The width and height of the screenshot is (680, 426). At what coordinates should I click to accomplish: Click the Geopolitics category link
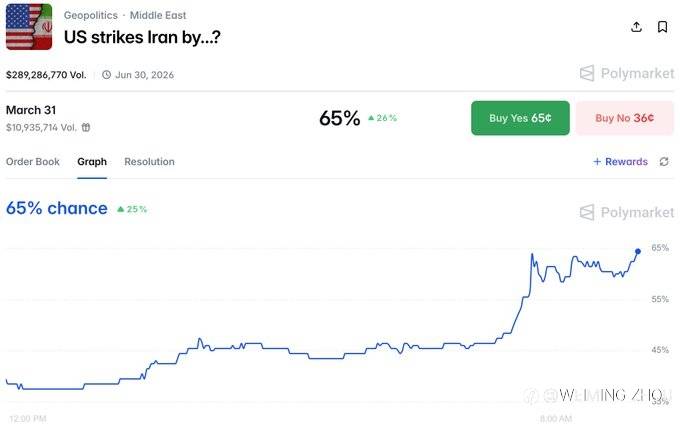(91, 15)
